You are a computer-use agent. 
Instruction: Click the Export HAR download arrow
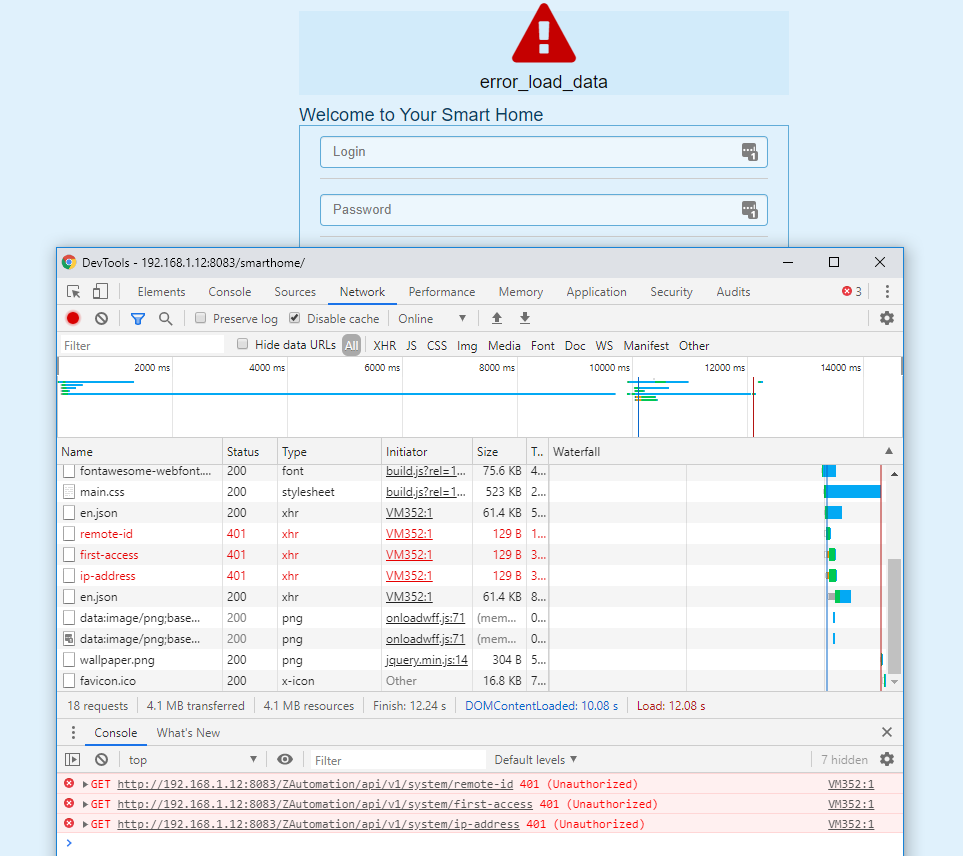[524, 318]
